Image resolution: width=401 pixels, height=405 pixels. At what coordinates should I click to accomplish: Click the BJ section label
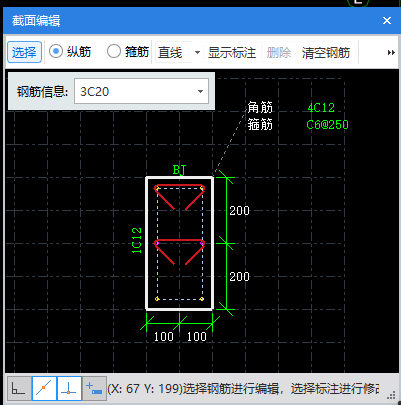[179, 170]
